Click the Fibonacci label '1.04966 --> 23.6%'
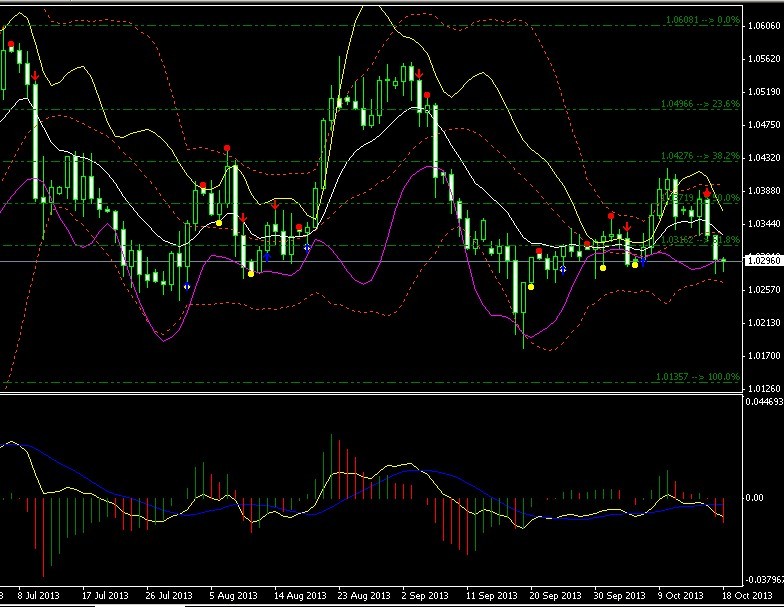Screen dimensions: 784x607 [700, 104]
